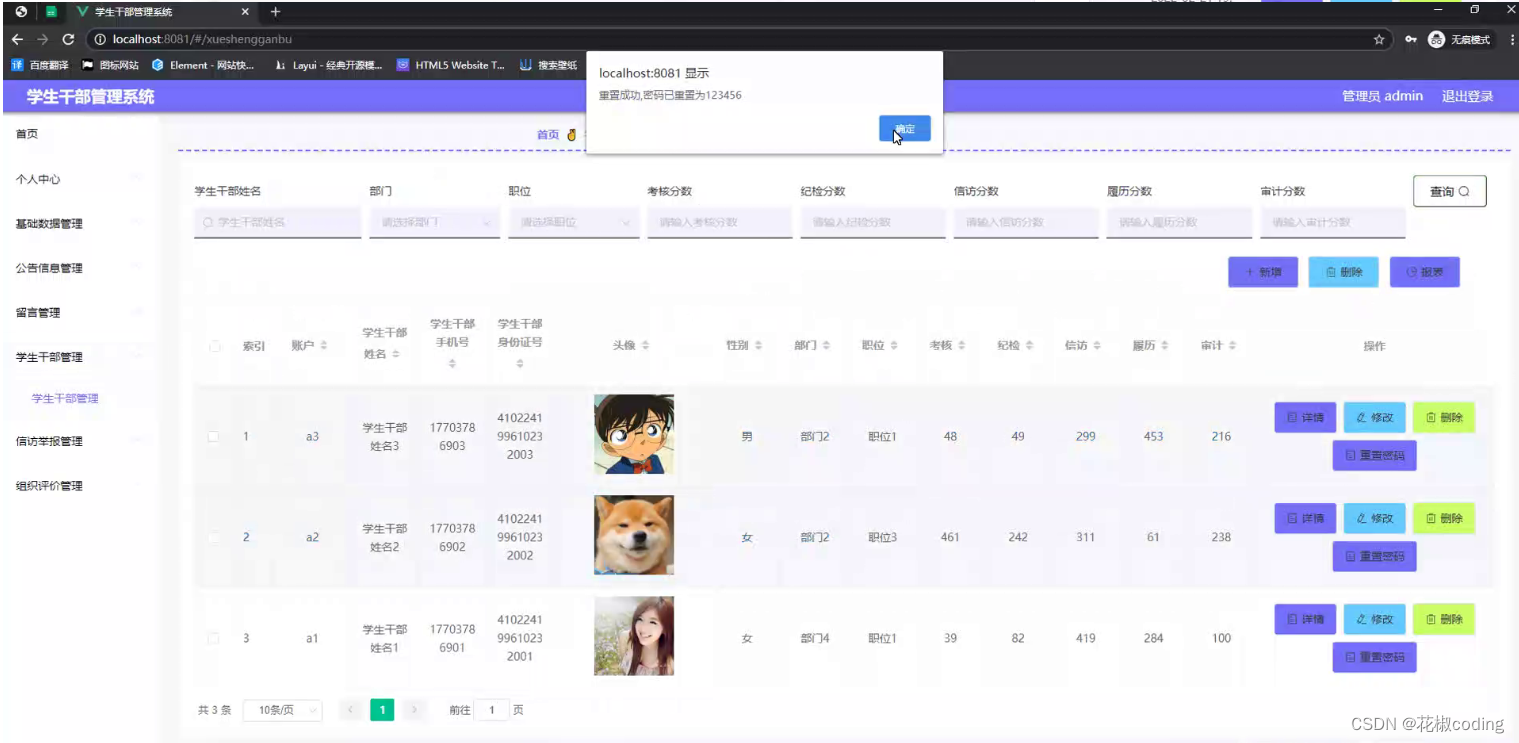Viewport: 1519px width, 743px height.
Task: Click the 查询 magnifier search button
Action: [x=1449, y=191]
